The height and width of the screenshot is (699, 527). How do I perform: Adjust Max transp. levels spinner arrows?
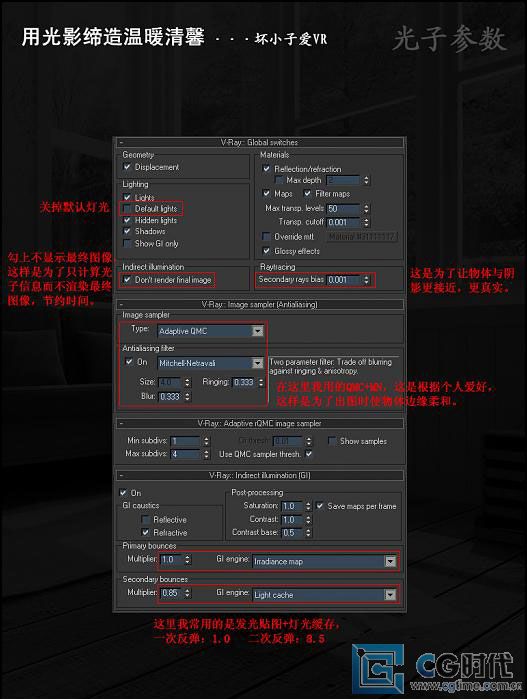coord(366,209)
